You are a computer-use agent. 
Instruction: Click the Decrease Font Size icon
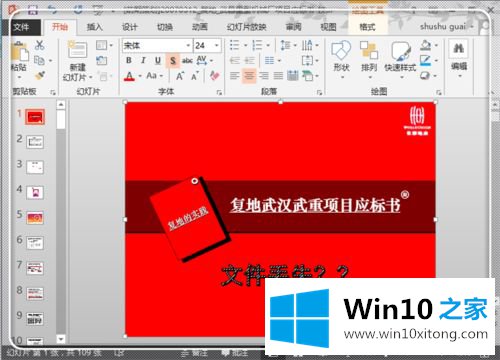click(195, 76)
